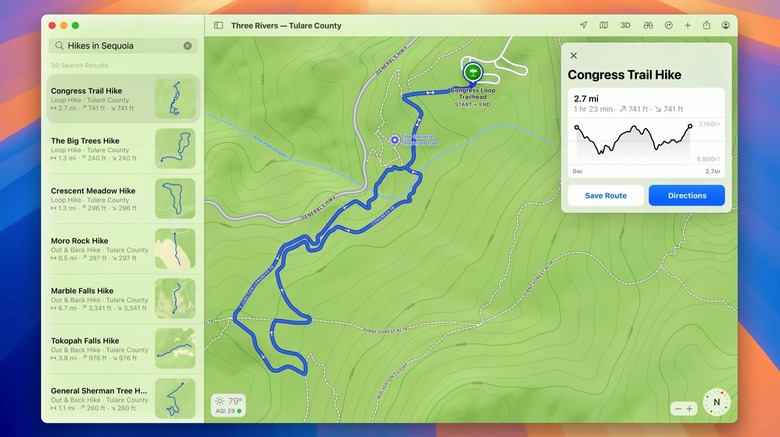Open The Big Trees Hike map thumbnail
Image resolution: width=780 pixels, height=437 pixels.
175,149
